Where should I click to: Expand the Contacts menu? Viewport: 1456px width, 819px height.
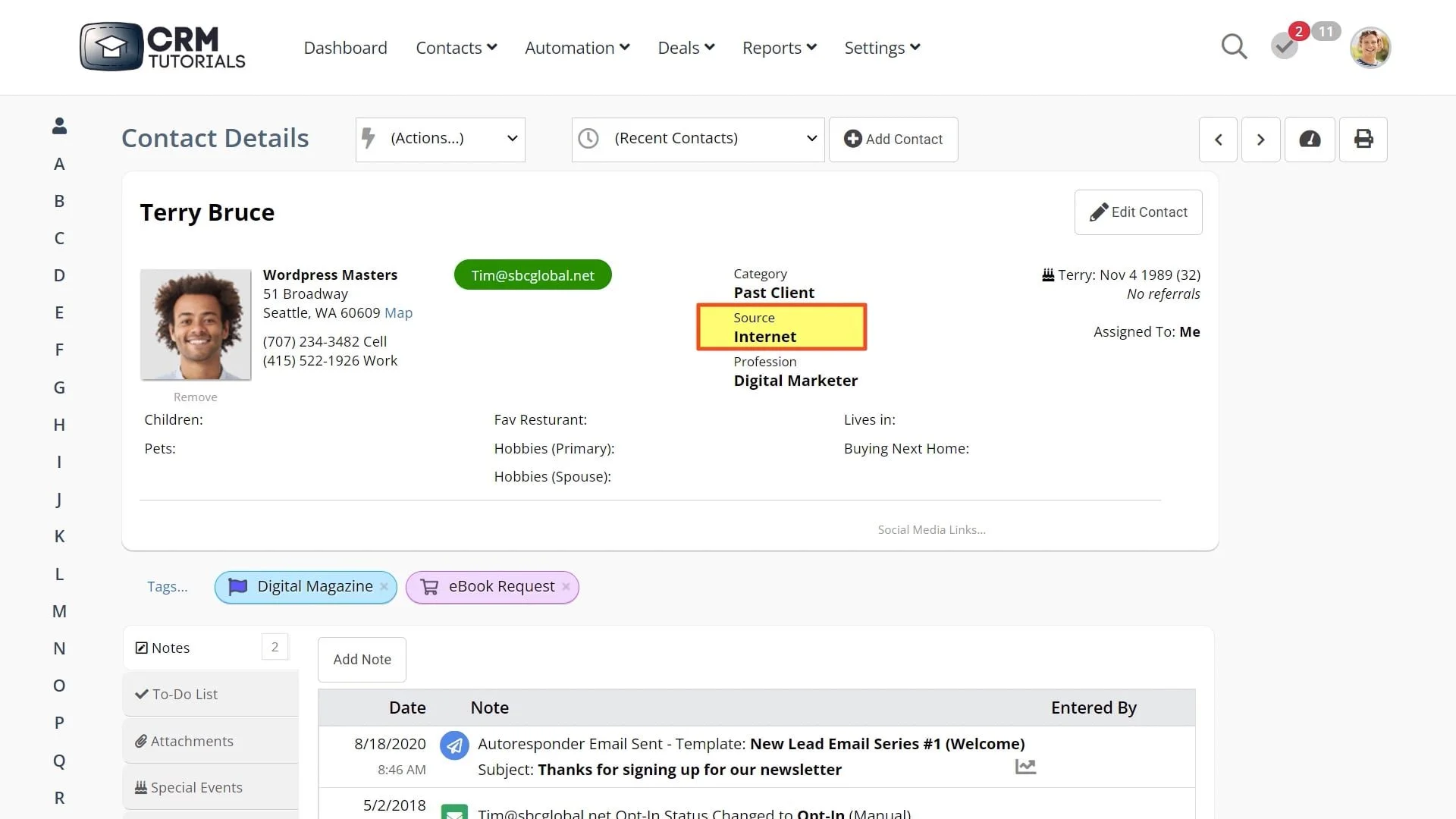456,48
